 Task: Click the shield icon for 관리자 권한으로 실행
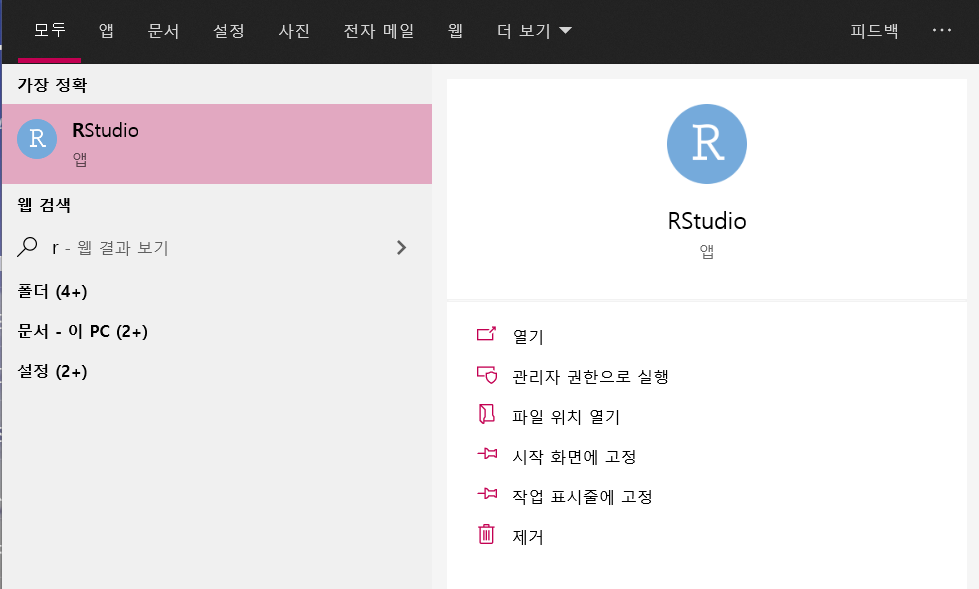pyautogui.click(x=486, y=375)
